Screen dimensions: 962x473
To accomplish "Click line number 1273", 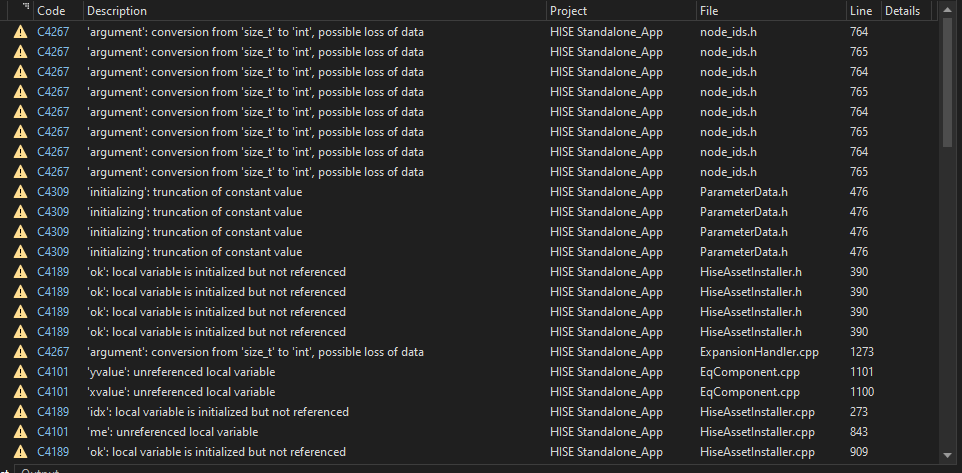I will point(862,352).
